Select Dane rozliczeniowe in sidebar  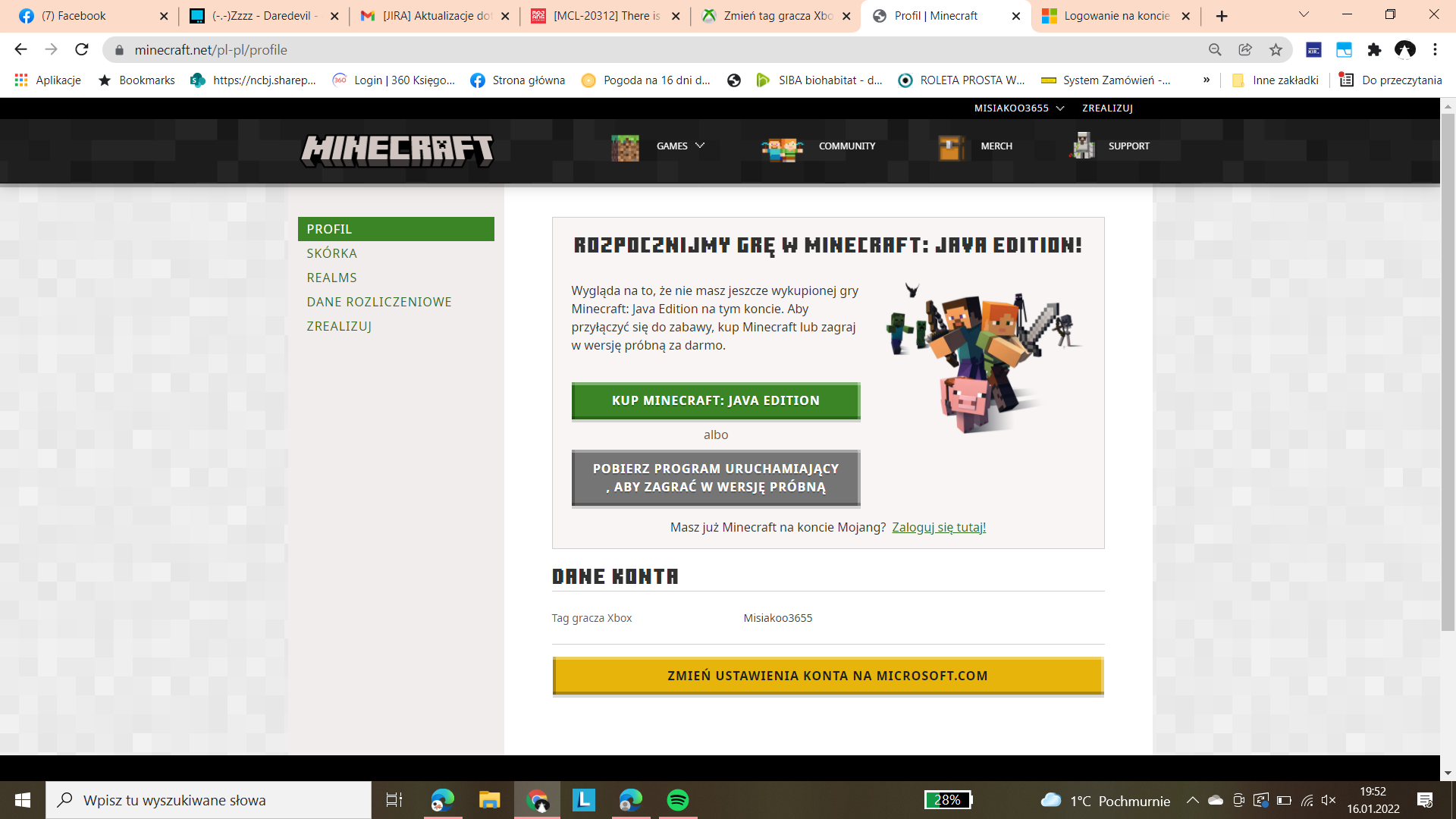378,302
